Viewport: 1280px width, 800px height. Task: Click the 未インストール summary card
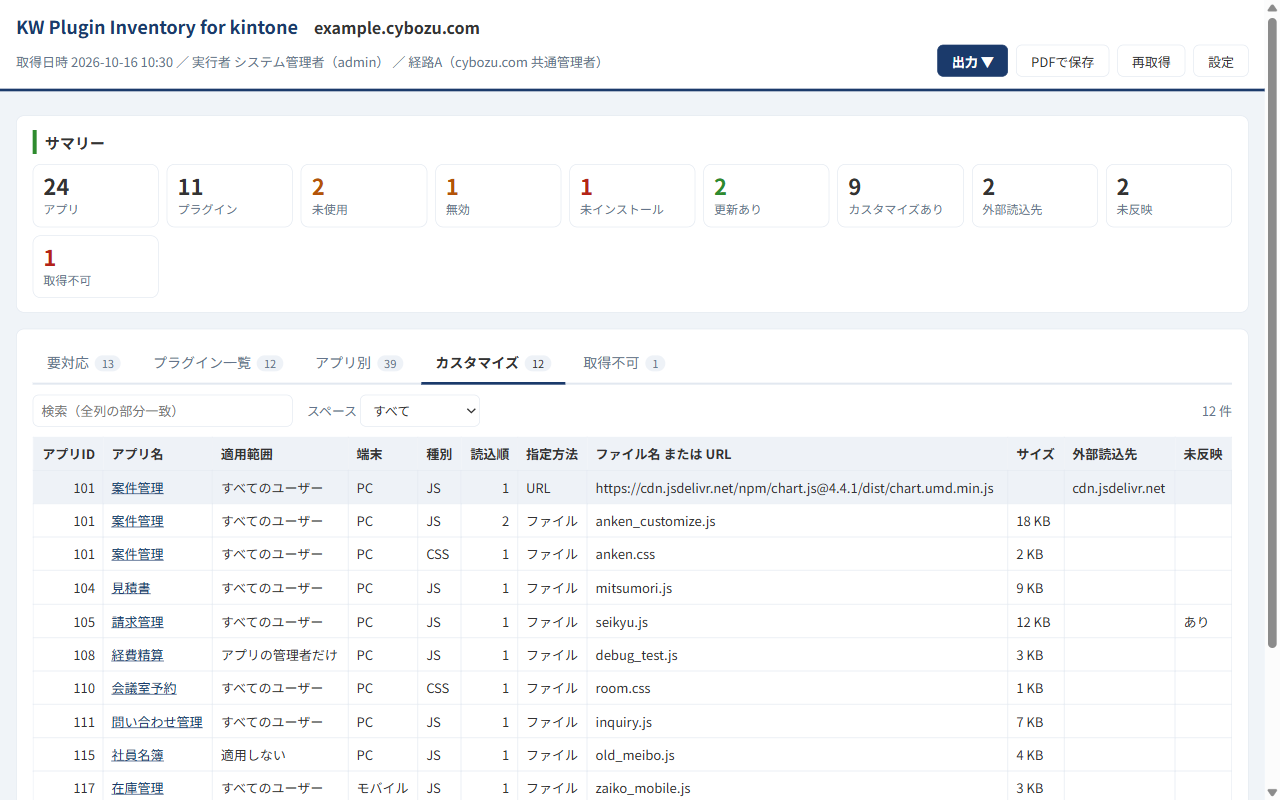click(632, 196)
